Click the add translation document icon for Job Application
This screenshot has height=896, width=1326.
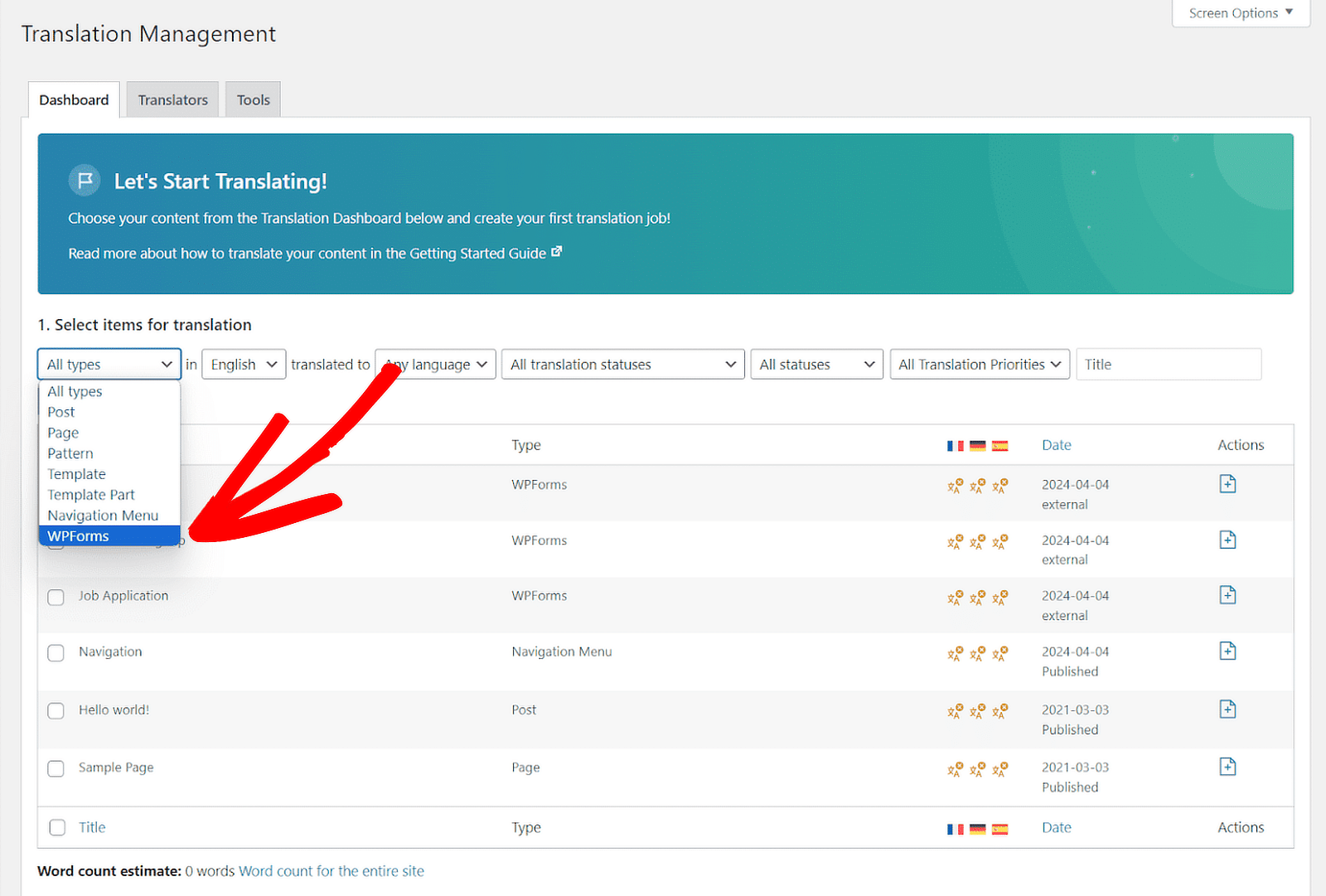(x=1227, y=594)
